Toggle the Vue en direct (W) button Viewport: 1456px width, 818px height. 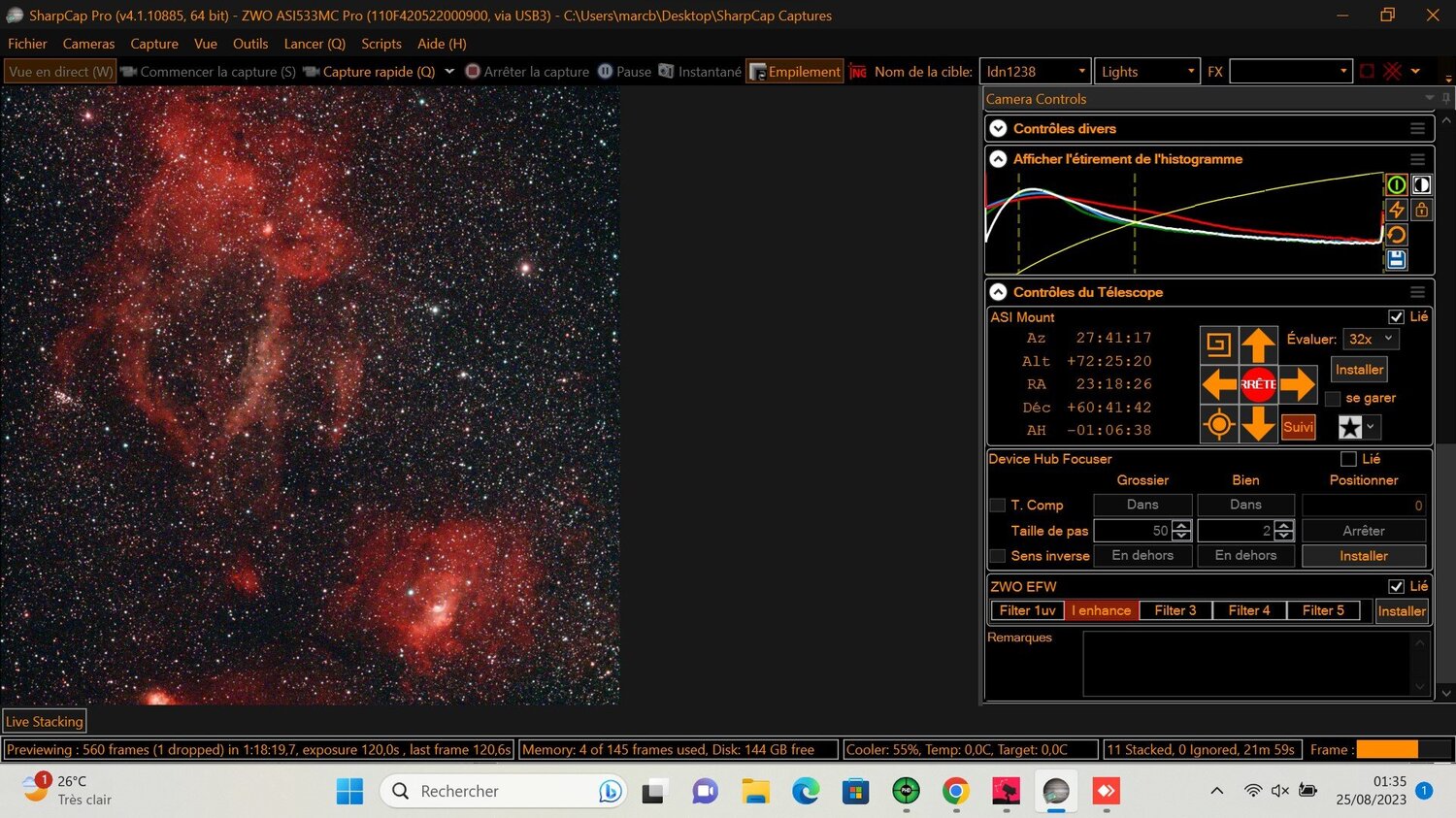[x=60, y=72]
